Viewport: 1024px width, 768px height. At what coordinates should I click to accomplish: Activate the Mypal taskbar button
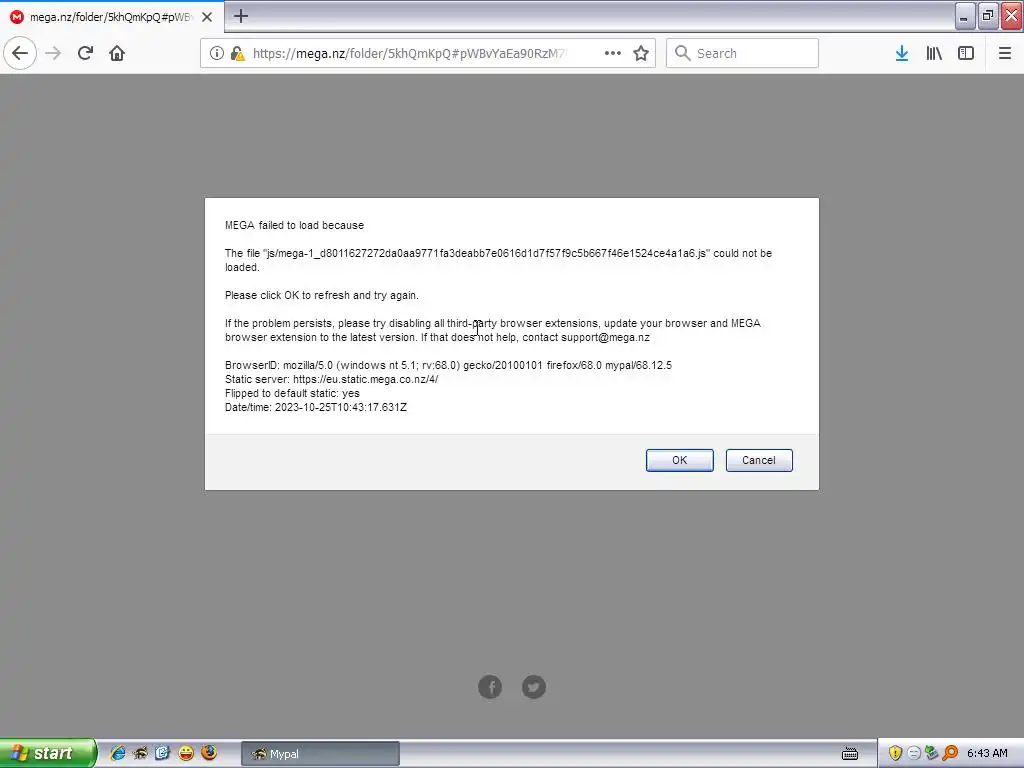point(320,754)
